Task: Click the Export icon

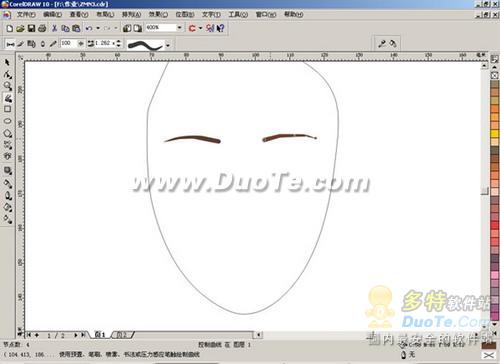Action: pos(137,28)
